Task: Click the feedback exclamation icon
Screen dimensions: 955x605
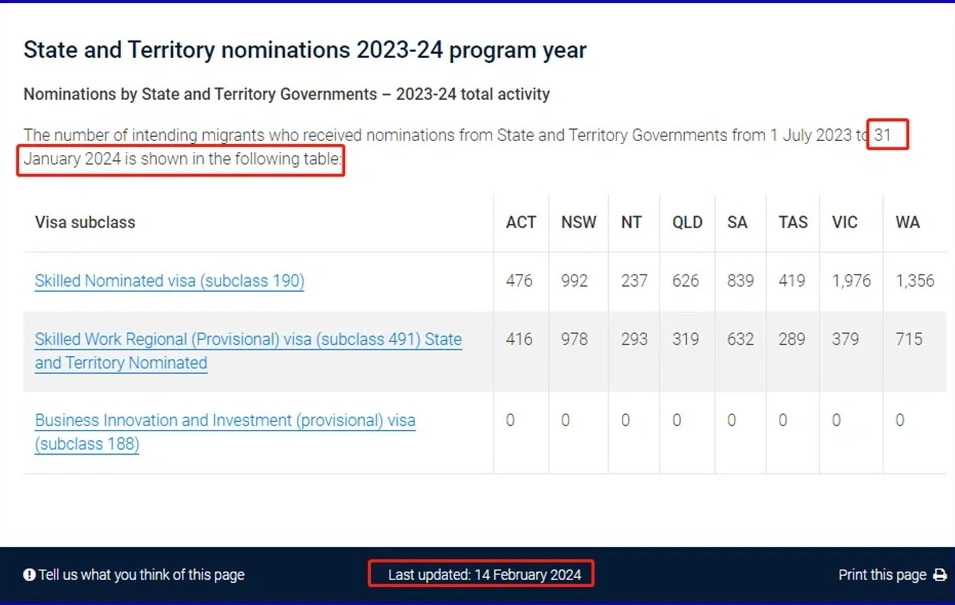Action: pos(29,575)
